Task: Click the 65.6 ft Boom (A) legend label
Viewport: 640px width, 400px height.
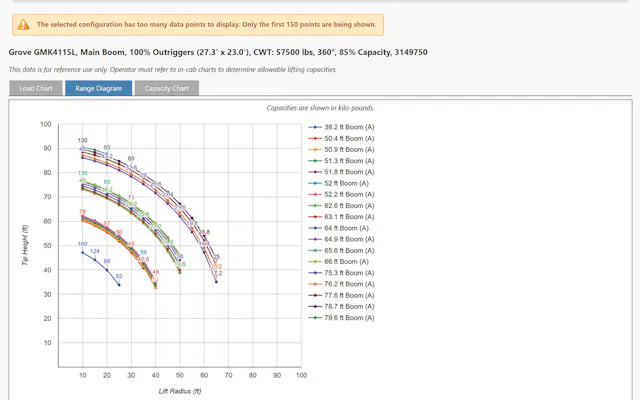Action: 349,251
